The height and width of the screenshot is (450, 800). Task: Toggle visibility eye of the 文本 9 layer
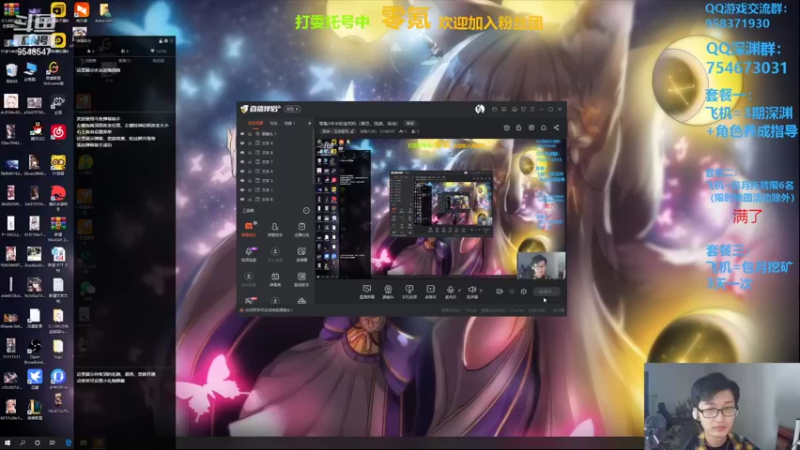pos(242,143)
